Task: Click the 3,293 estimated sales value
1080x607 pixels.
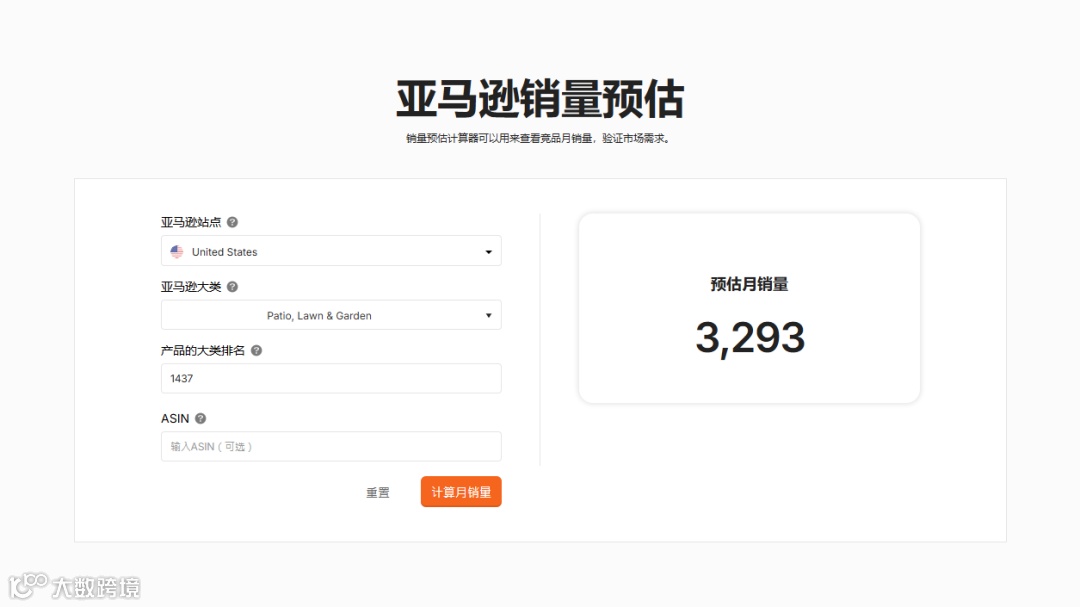Action: click(x=750, y=338)
